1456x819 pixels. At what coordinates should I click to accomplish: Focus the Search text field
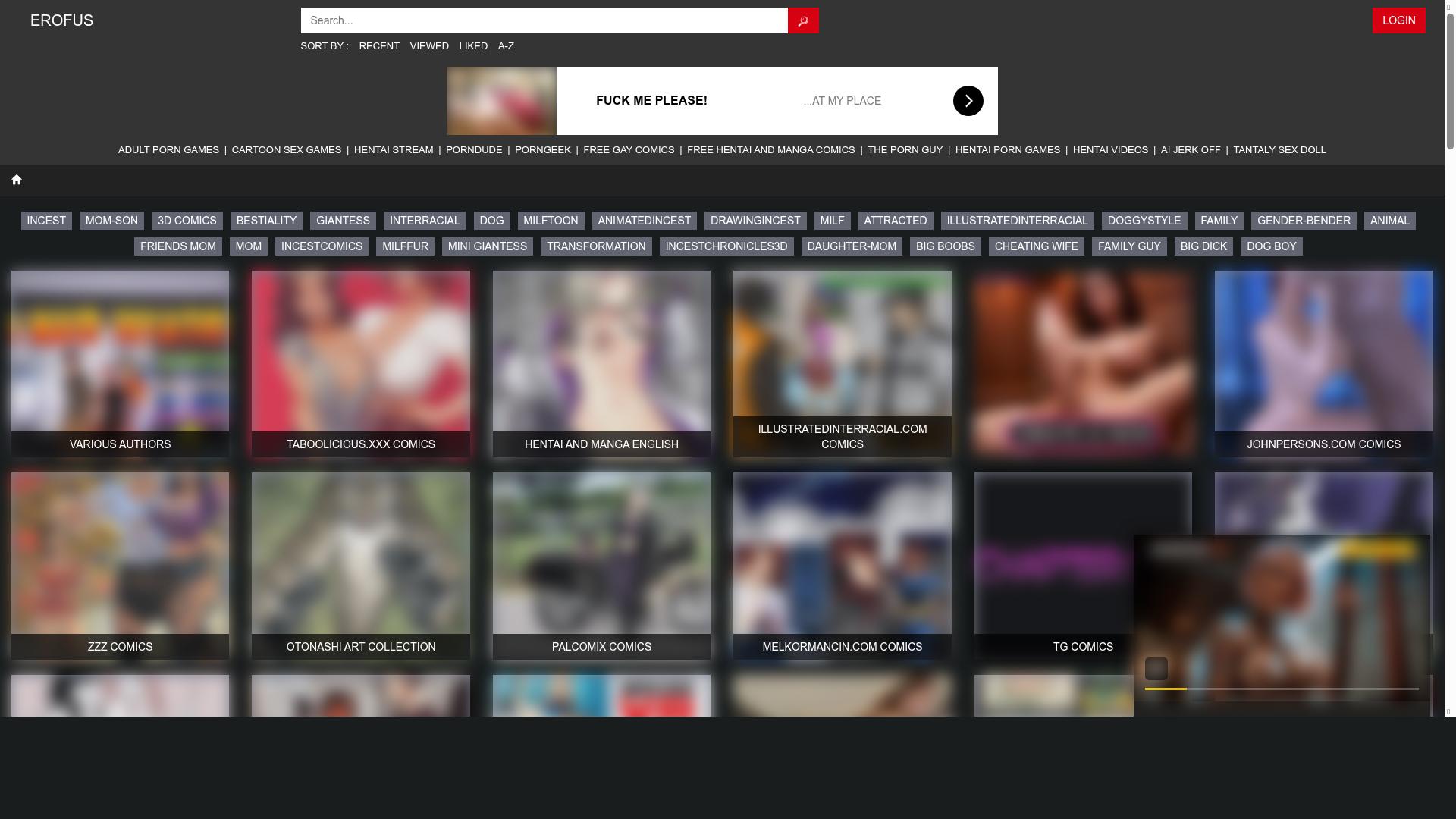click(543, 20)
